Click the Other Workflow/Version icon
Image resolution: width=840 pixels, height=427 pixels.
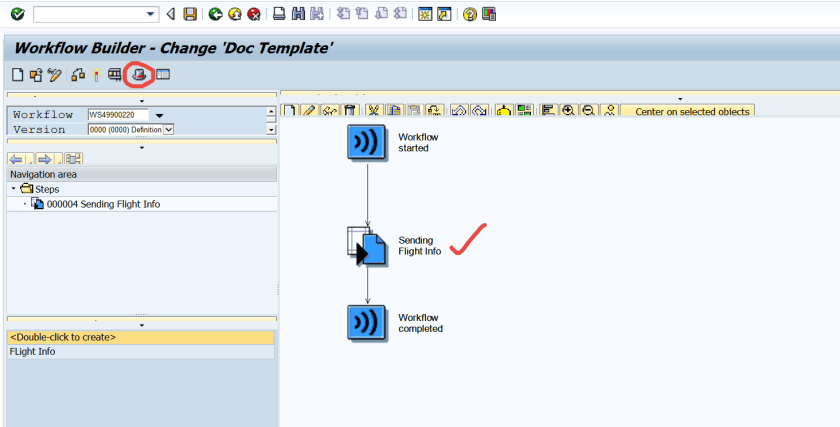[36, 75]
